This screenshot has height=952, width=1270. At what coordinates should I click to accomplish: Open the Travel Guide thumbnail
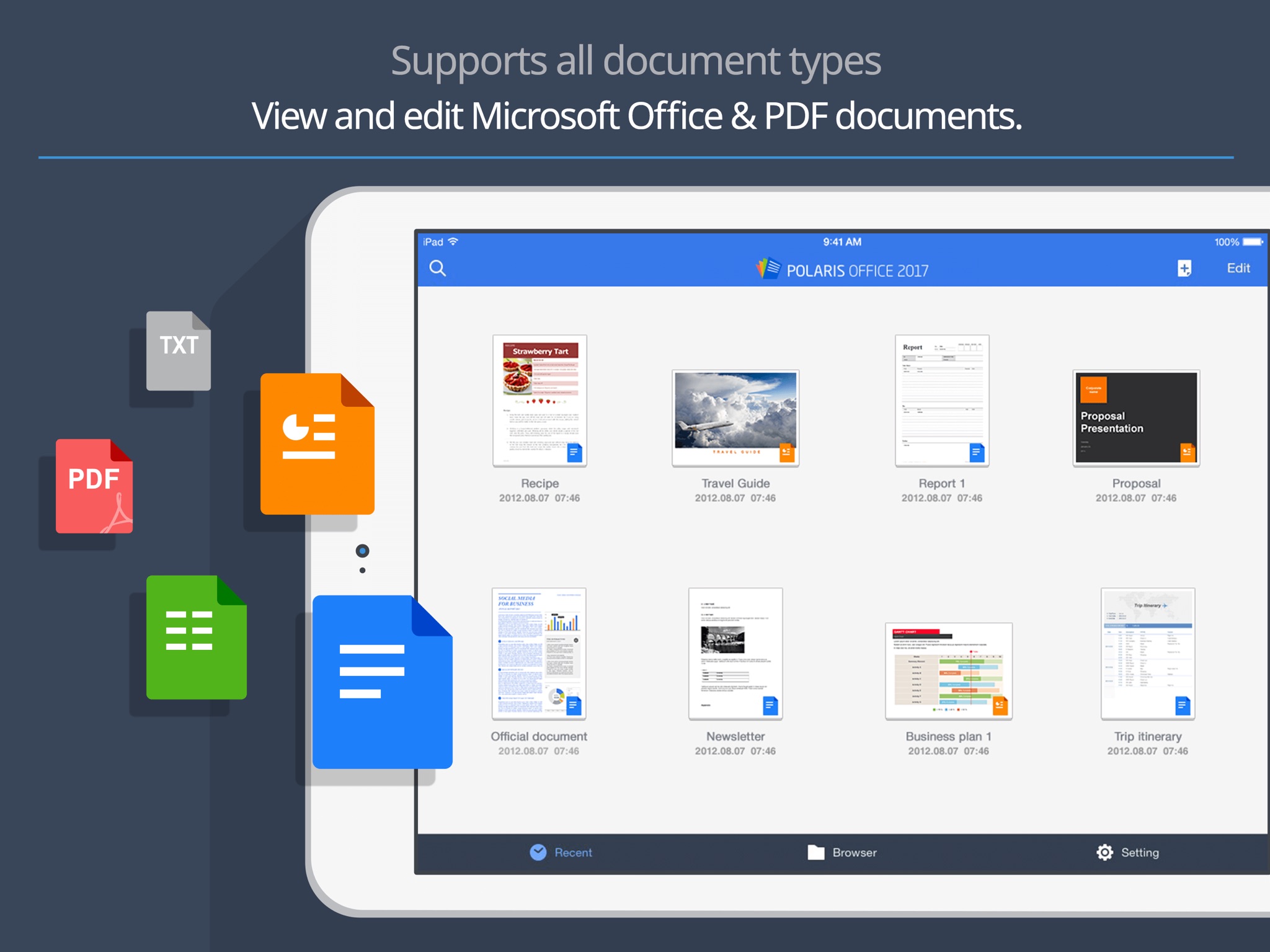(x=735, y=418)
